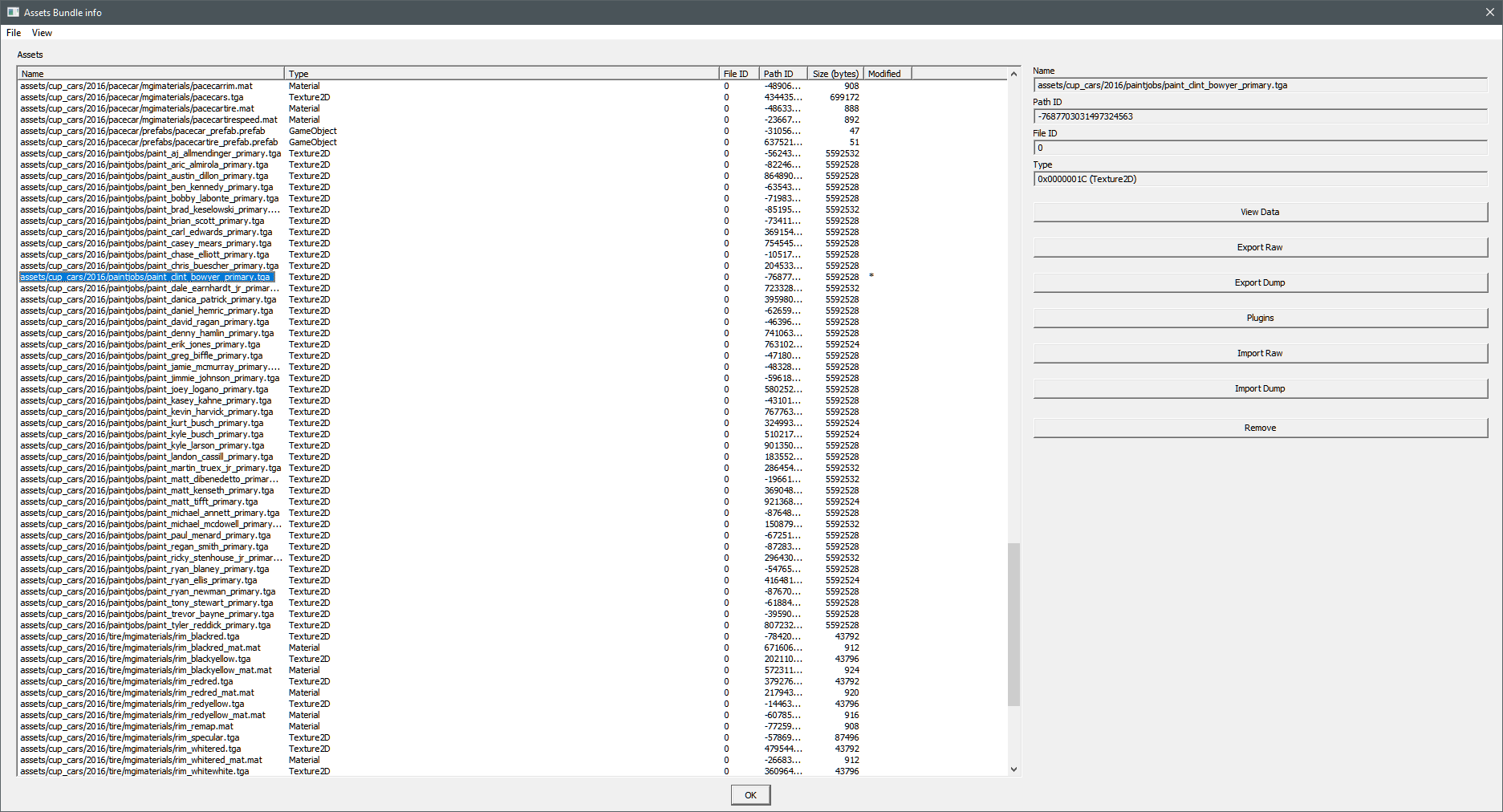Select paint_chase_elliott_primary.tga row
The width and height of the screenshot is (1503, 812).
pyautogui.click(x=512, y=254)
